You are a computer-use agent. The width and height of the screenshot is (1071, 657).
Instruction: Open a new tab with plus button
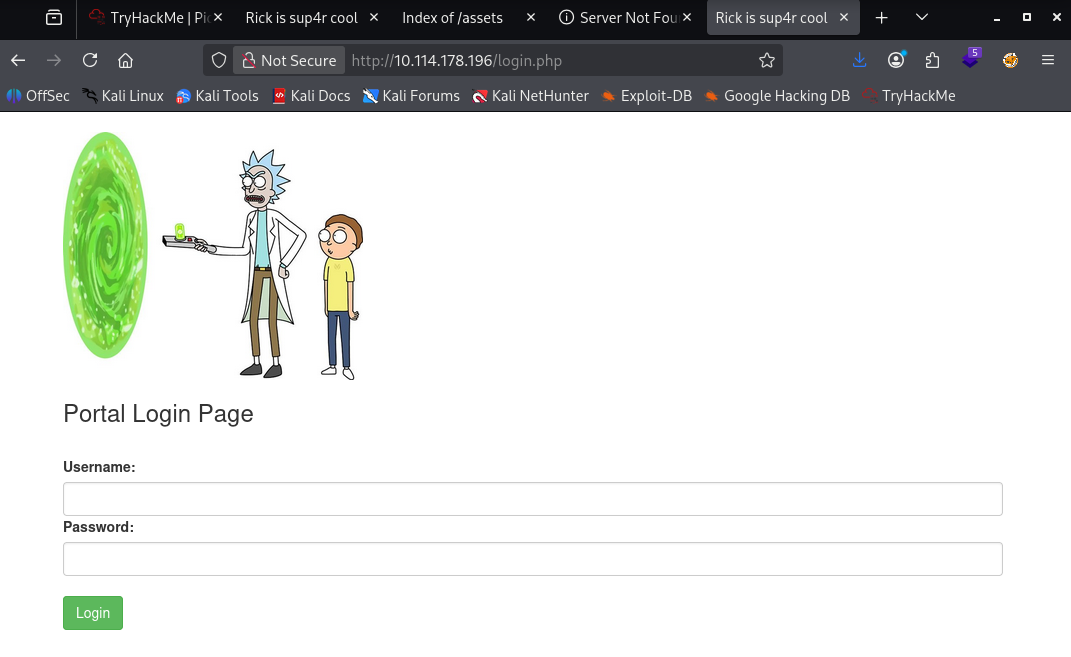pos(881,18)
